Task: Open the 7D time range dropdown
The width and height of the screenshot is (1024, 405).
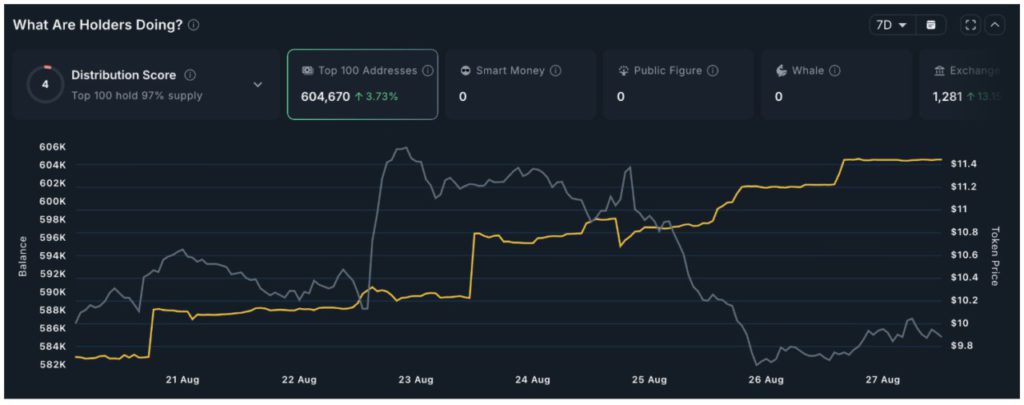Action: [x=891, y=25]
